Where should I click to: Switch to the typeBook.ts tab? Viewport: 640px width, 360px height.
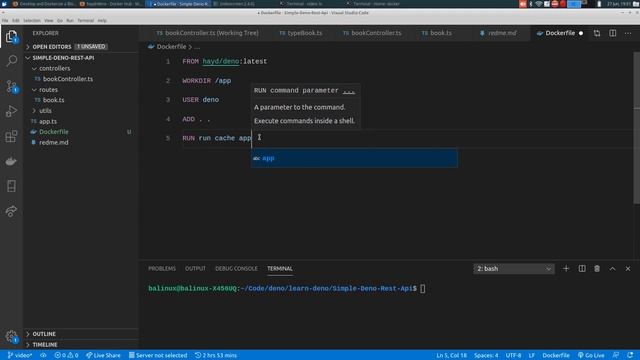301,33
